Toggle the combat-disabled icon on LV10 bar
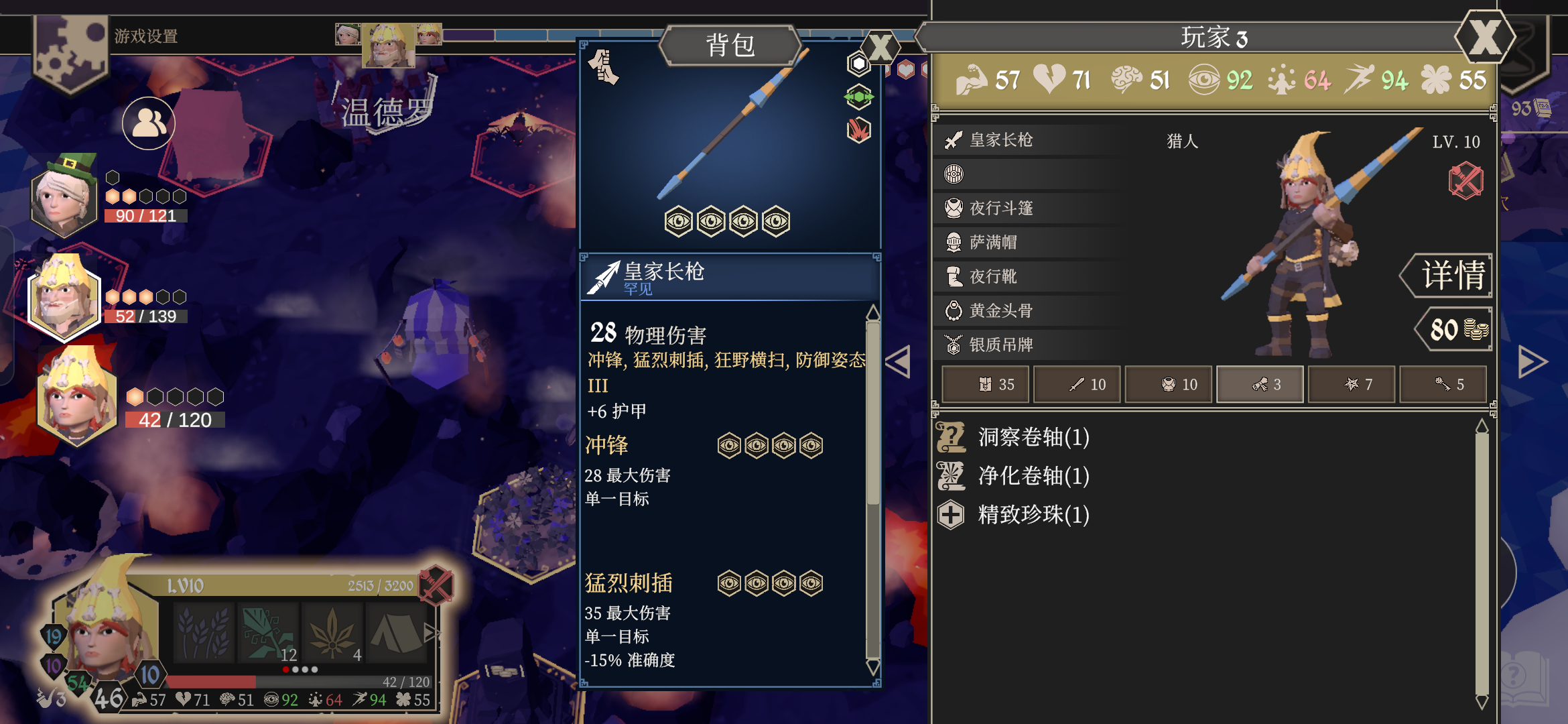Screen dimensions: 1568x724 tap(436, 585)
